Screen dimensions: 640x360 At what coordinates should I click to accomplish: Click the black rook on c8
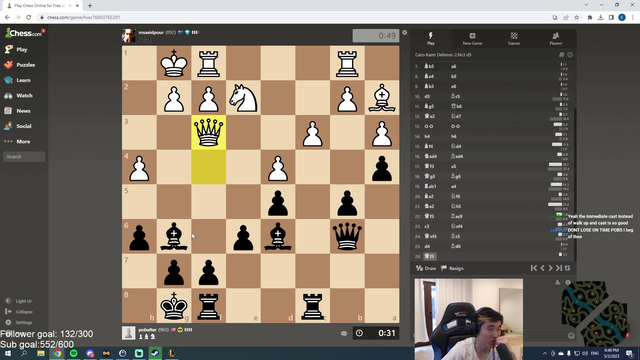tap(313, 306)
